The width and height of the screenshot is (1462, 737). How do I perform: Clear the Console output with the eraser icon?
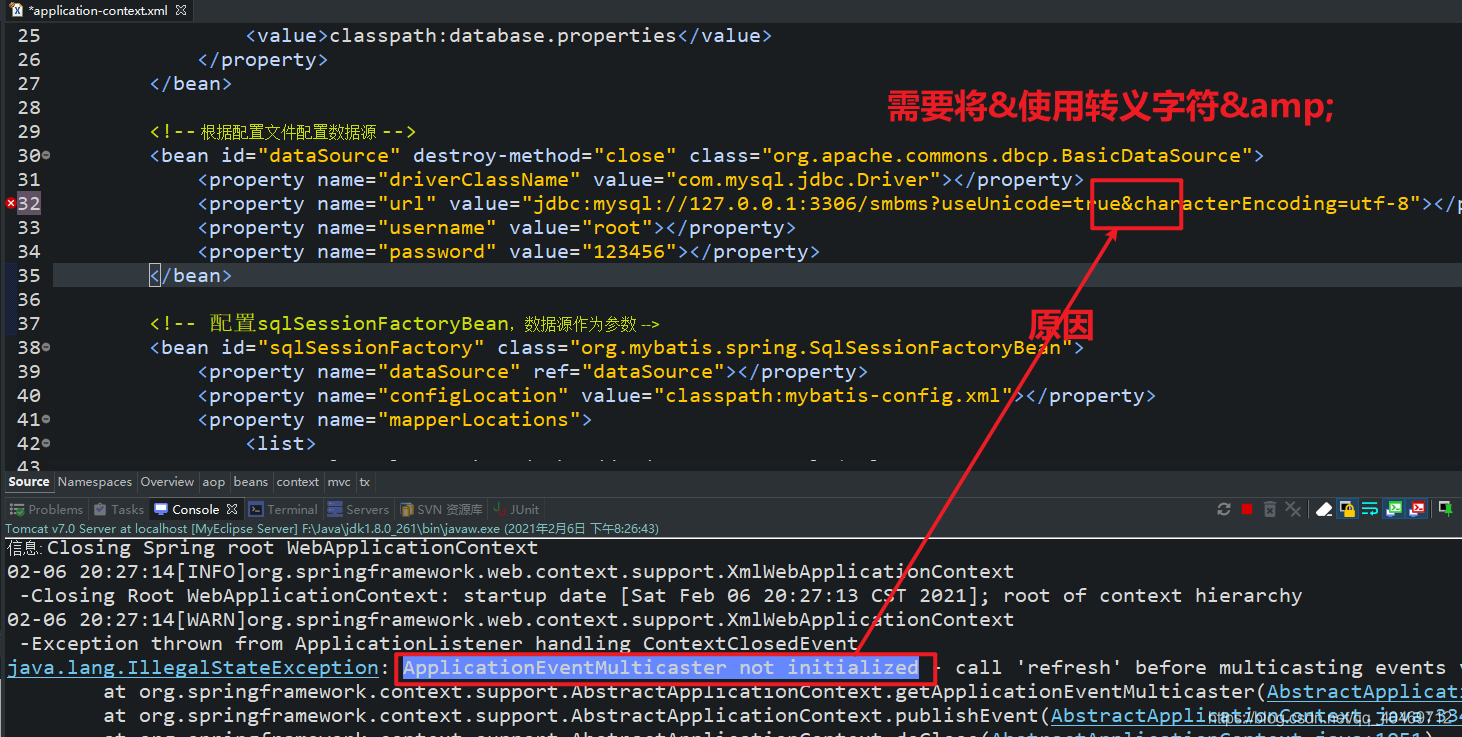coord(1323,509)
